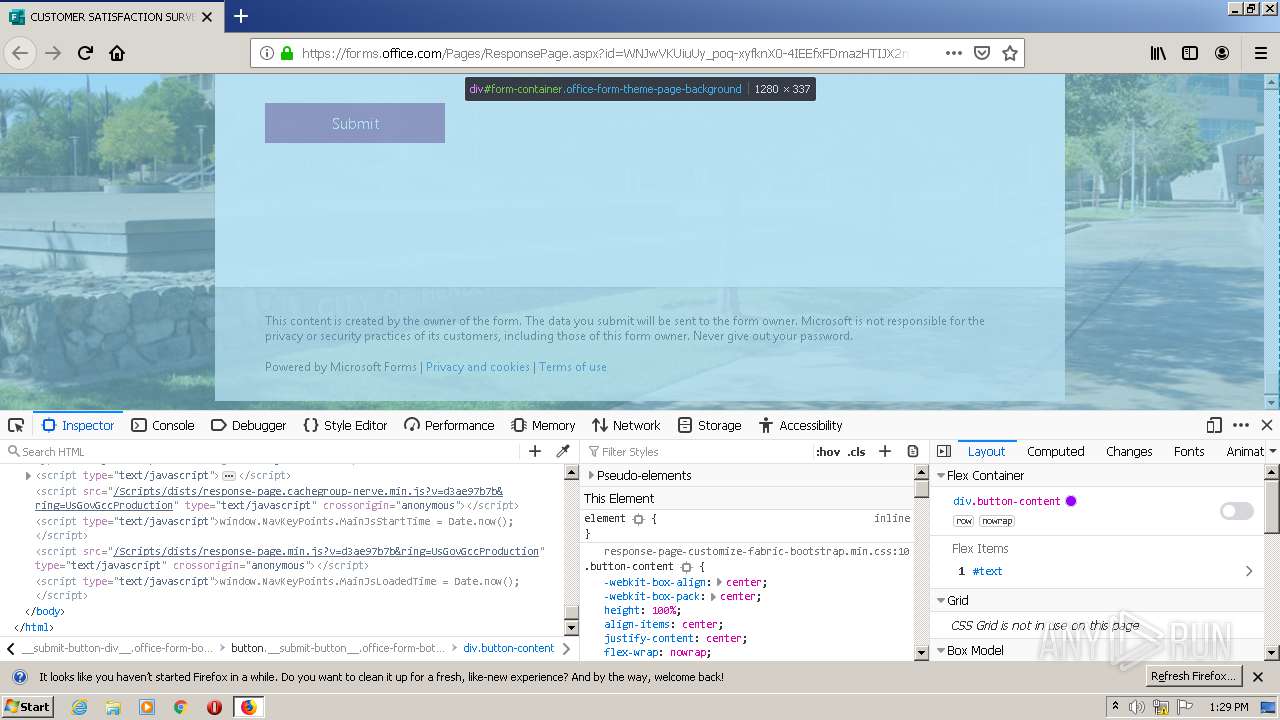Open Chrome from the taskbar

pyautogui.click(x=181, y=707)
